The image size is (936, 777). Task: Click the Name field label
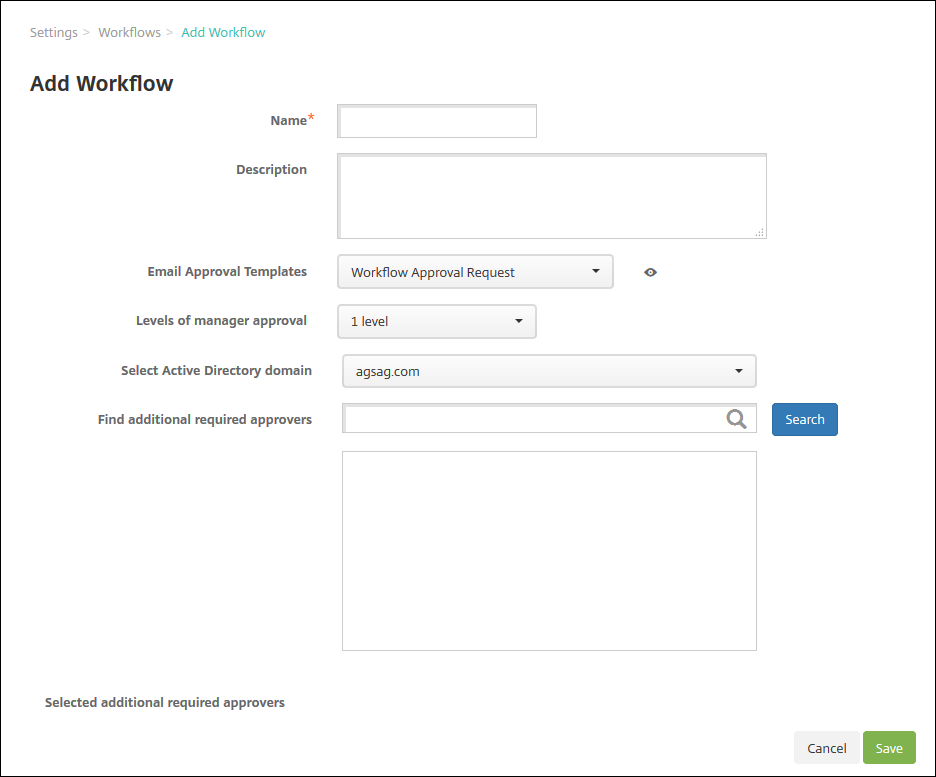tap(288, 121)
